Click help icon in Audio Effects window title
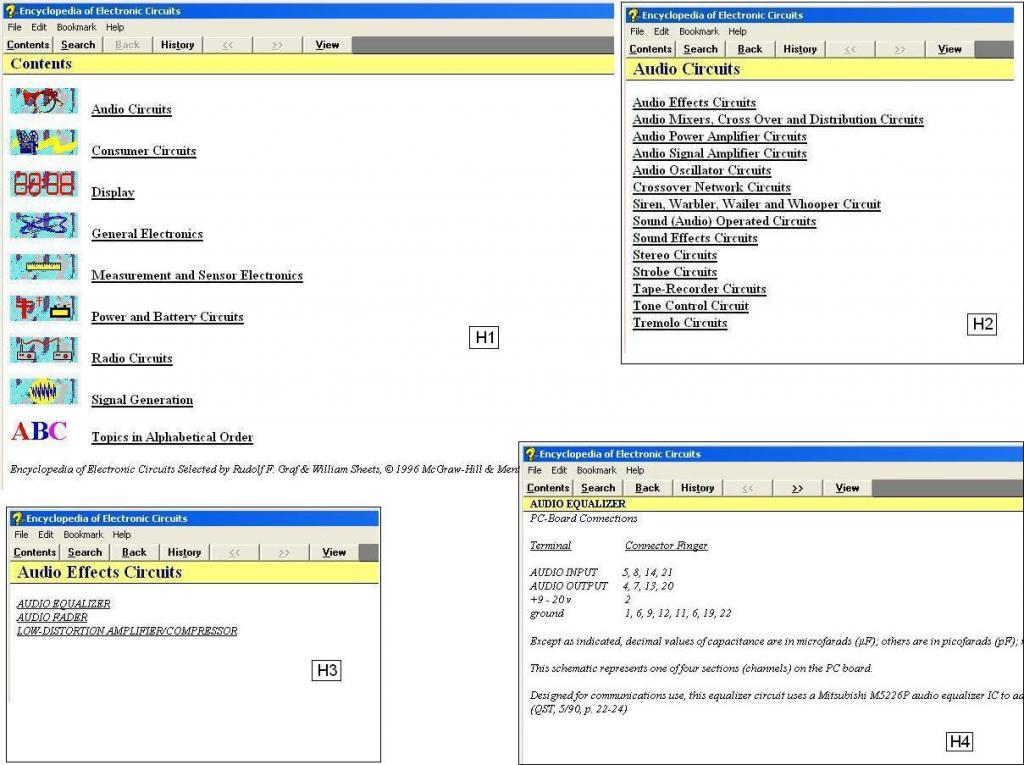Viewport: 1024px width, 765px height. 17,518
